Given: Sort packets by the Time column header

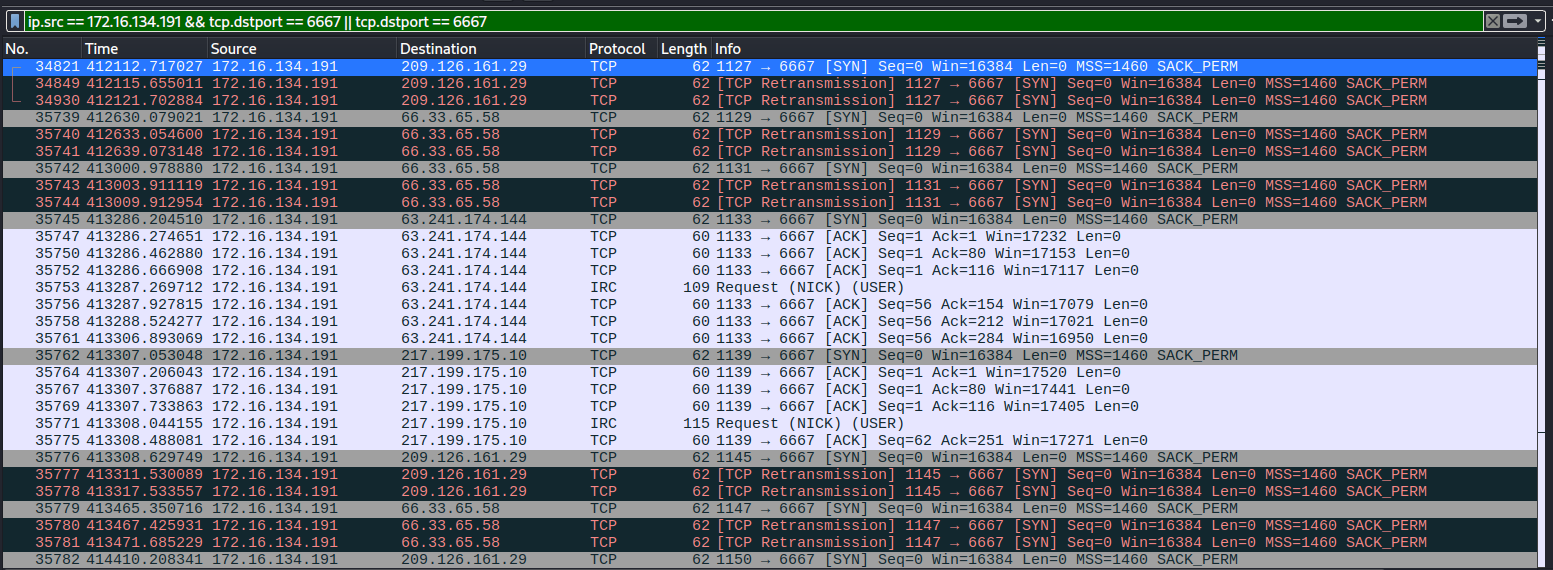Looking at the screenshot, I should click(x=145, y=48).
